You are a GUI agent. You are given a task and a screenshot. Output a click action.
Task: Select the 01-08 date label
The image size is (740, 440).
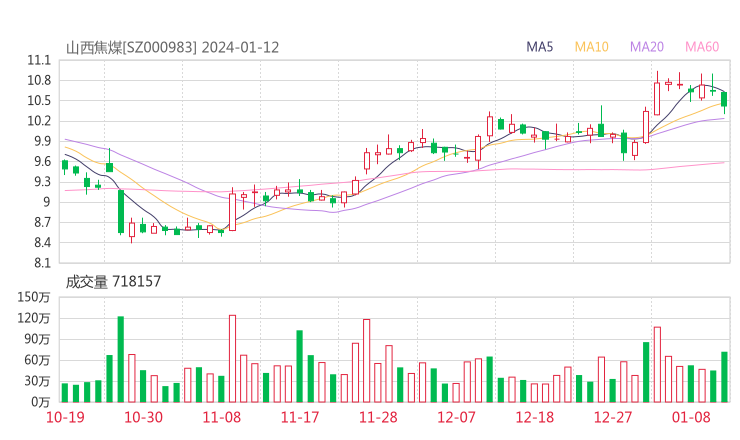click(691, 417)
